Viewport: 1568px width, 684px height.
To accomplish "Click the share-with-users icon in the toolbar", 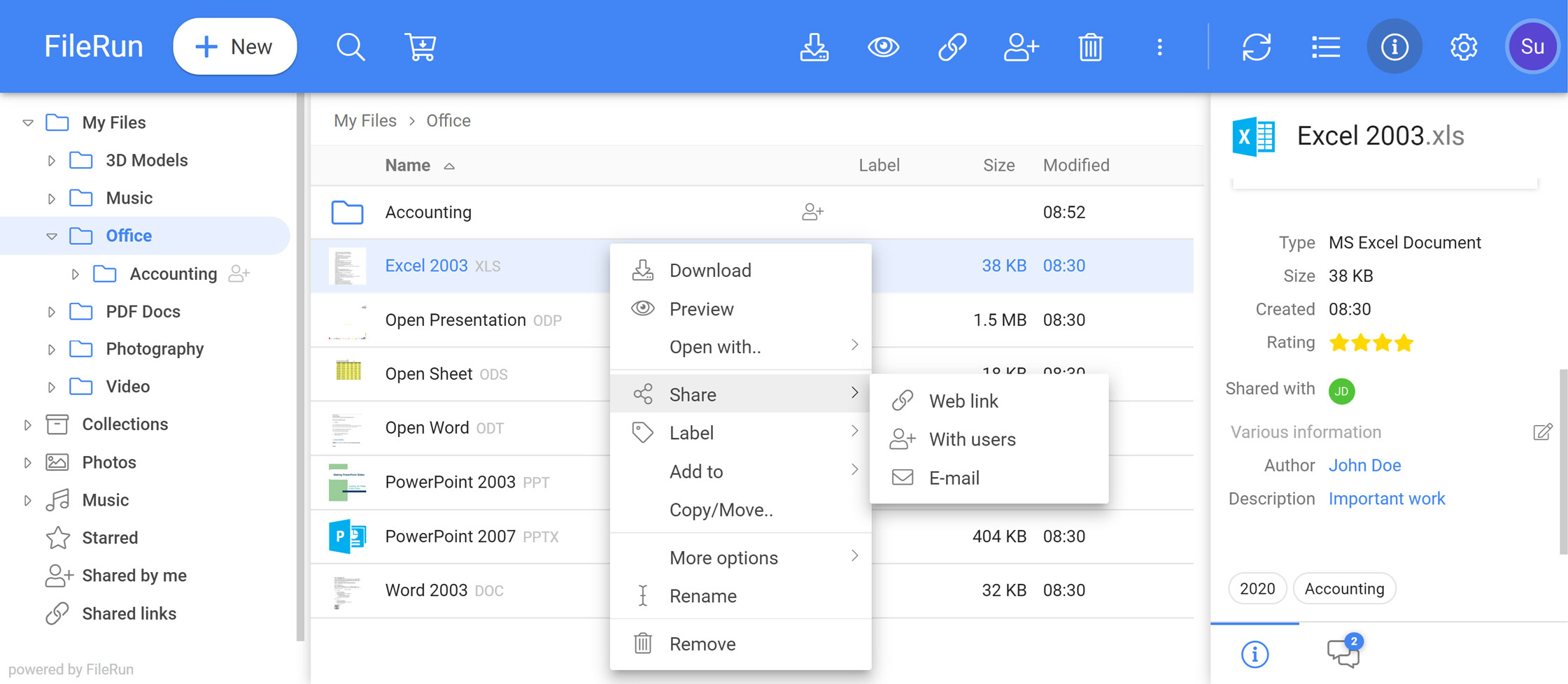I will pos(1021,47).
